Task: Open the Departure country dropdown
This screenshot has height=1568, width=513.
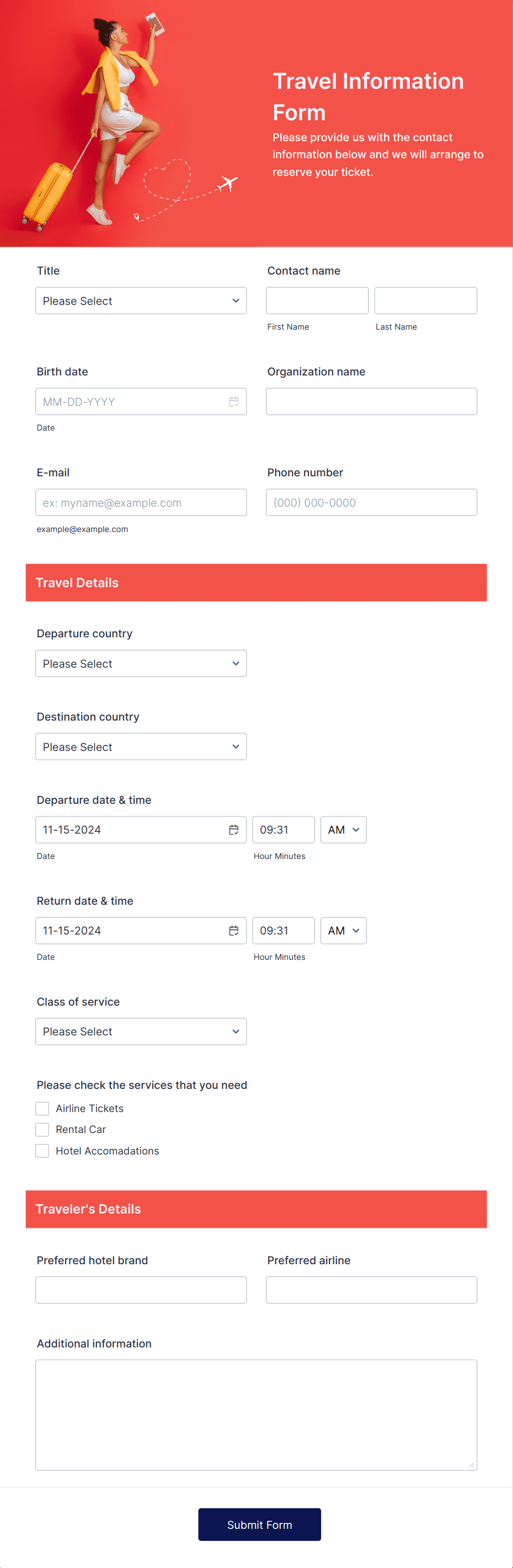Action: [141, 663]
